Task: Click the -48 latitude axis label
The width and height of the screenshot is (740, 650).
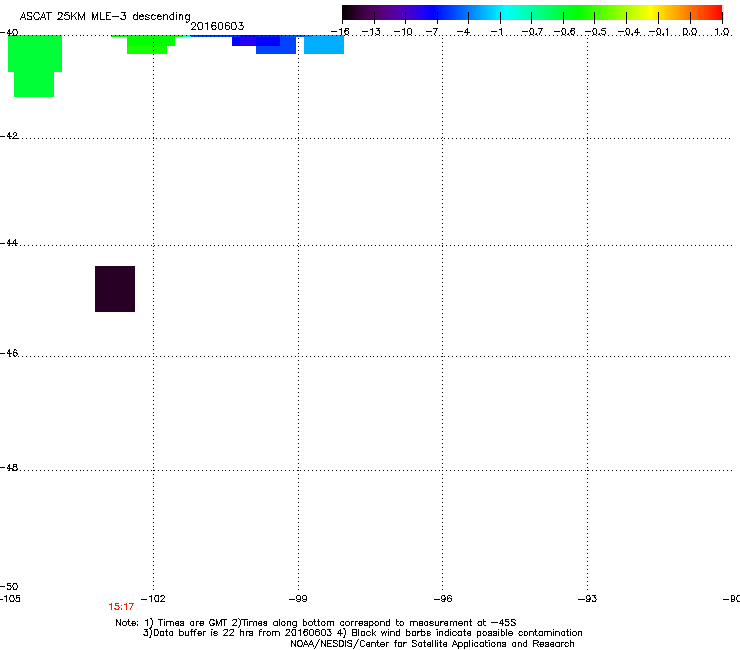Action: pos(9,468)
